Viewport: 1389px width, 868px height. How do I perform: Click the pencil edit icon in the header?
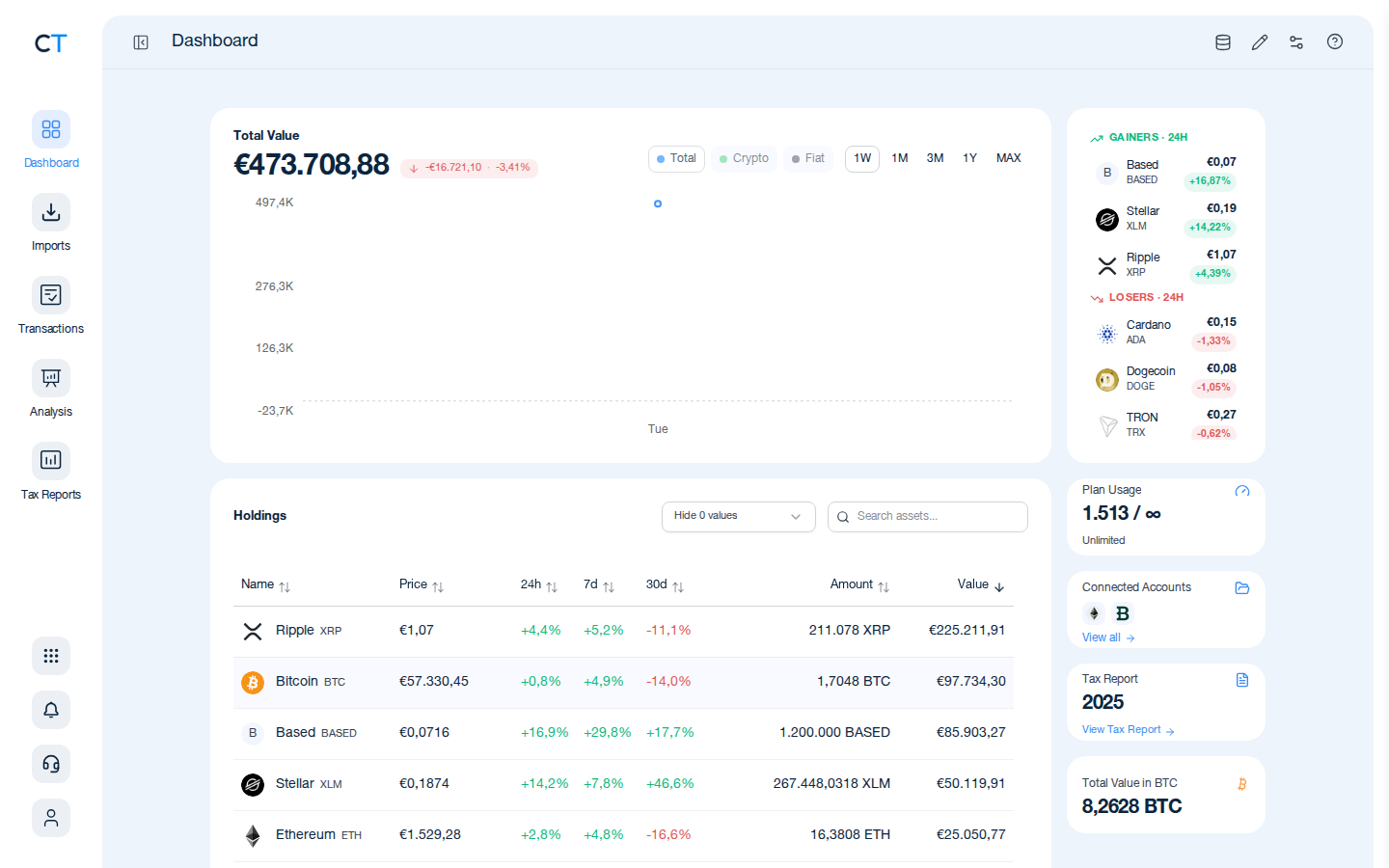tap(1260, 42)
